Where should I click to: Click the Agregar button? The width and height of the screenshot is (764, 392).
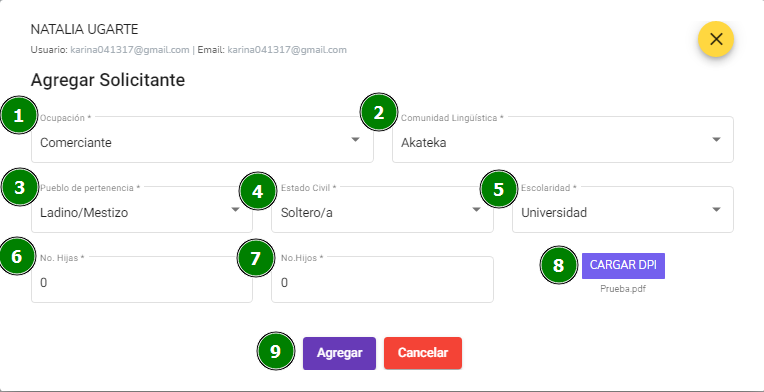coord(339,353)
